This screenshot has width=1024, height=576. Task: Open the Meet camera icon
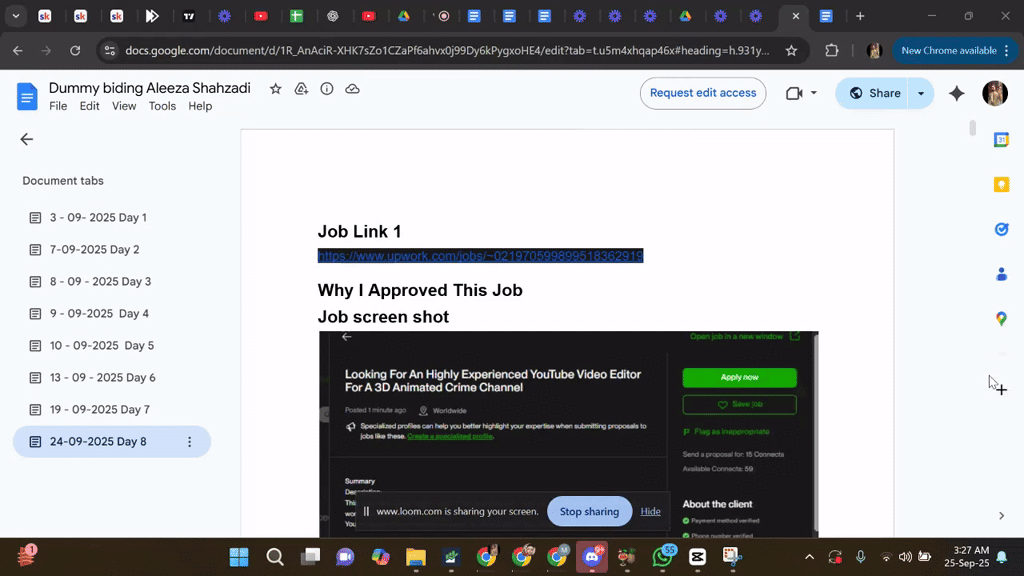pyautogui.click(x=793, y=93)
